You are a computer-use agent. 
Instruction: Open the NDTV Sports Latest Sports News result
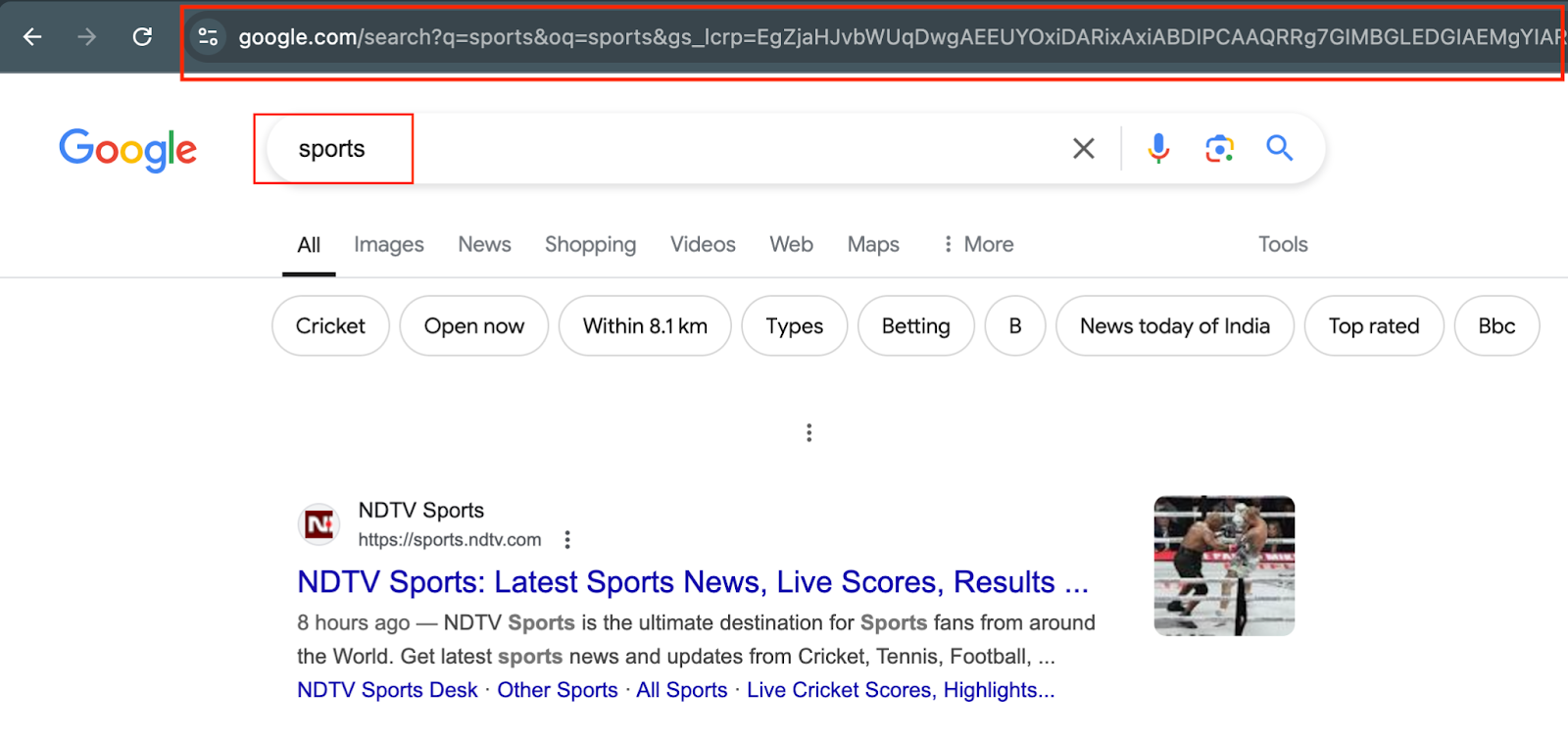pyautogui.click(x=693, y=582)
